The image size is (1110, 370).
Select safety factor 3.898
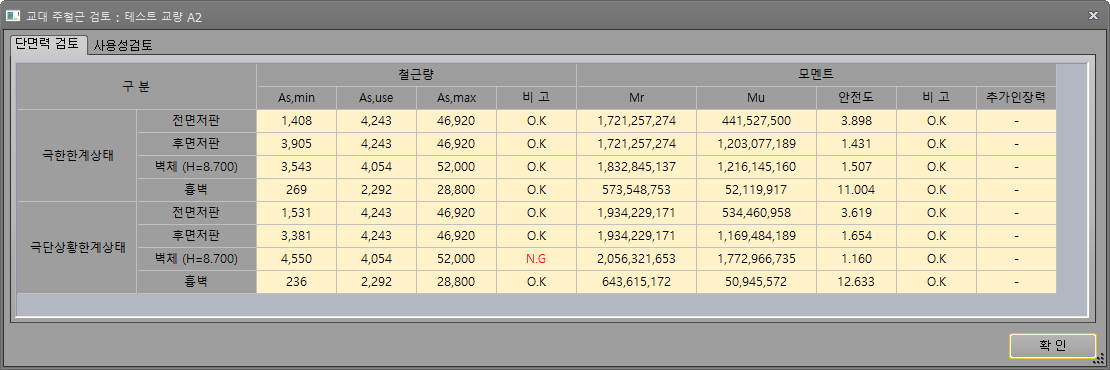[857, 121]
